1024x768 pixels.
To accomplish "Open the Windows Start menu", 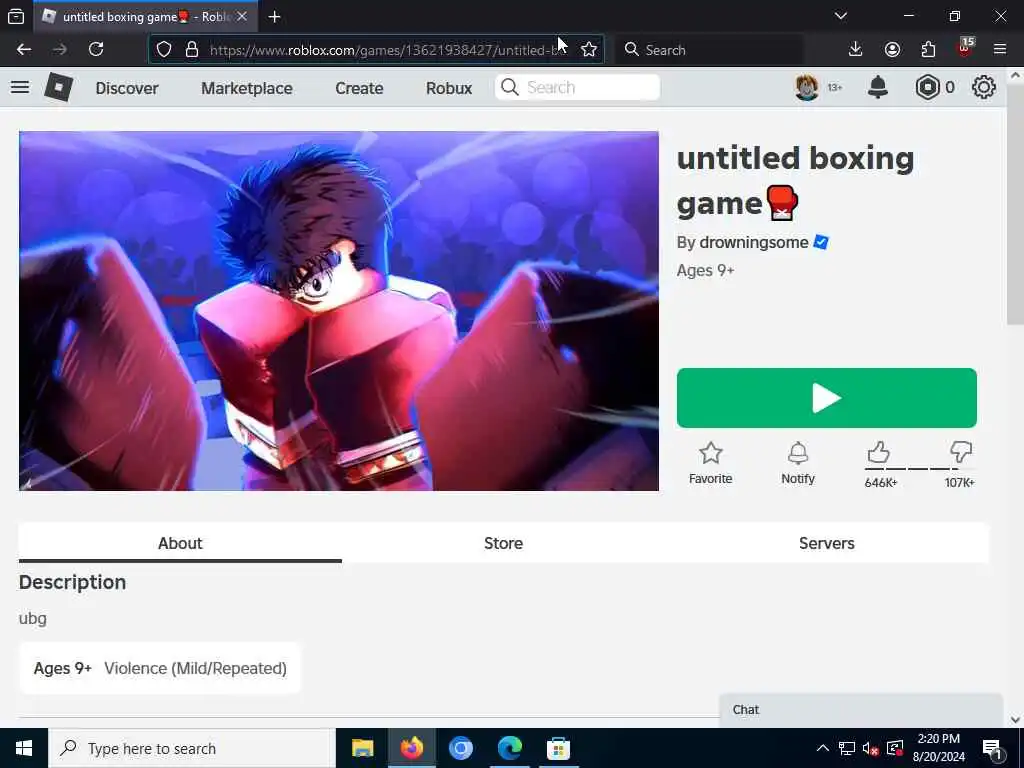I will point(24,748).
